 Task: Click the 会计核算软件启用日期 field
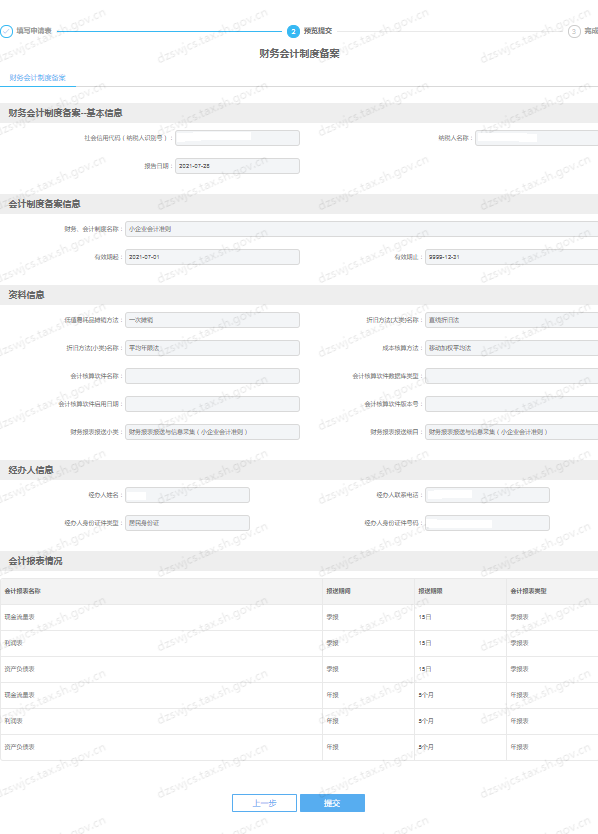212,404
